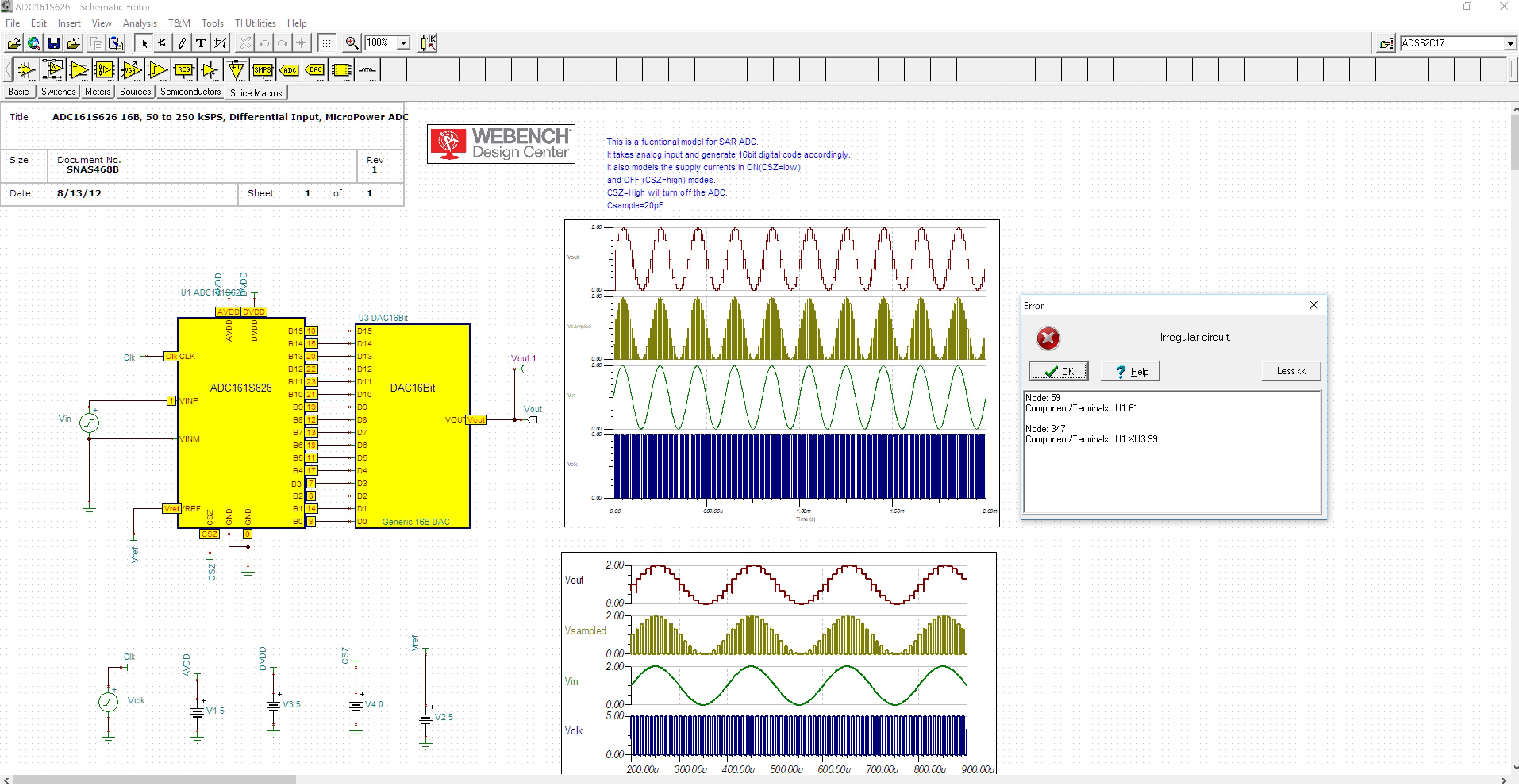This screenshot has height=784, width=1519.
Task: Switch to the Switches tab
Action: click(58, 91)
